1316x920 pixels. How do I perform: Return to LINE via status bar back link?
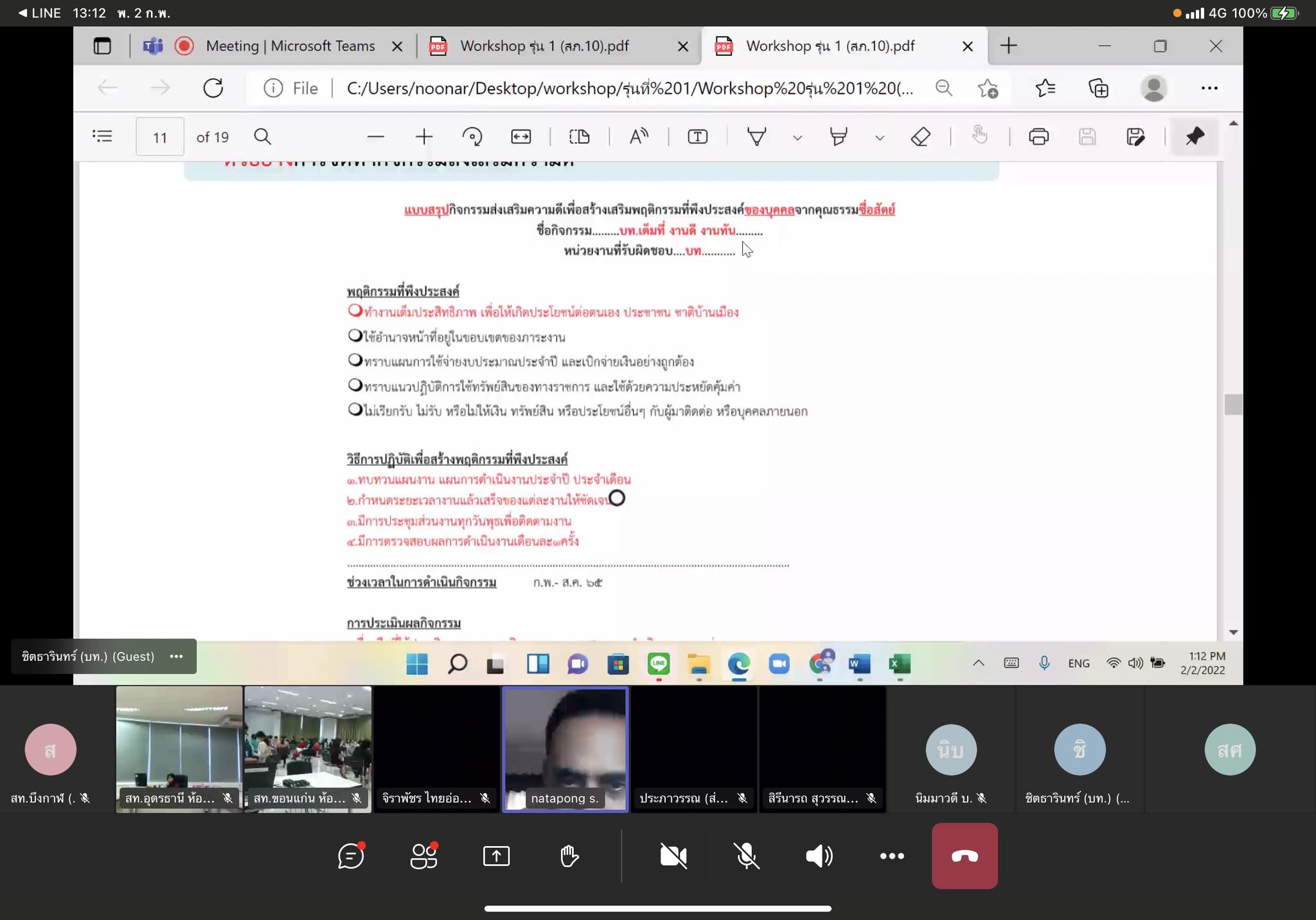coord(39,13)
